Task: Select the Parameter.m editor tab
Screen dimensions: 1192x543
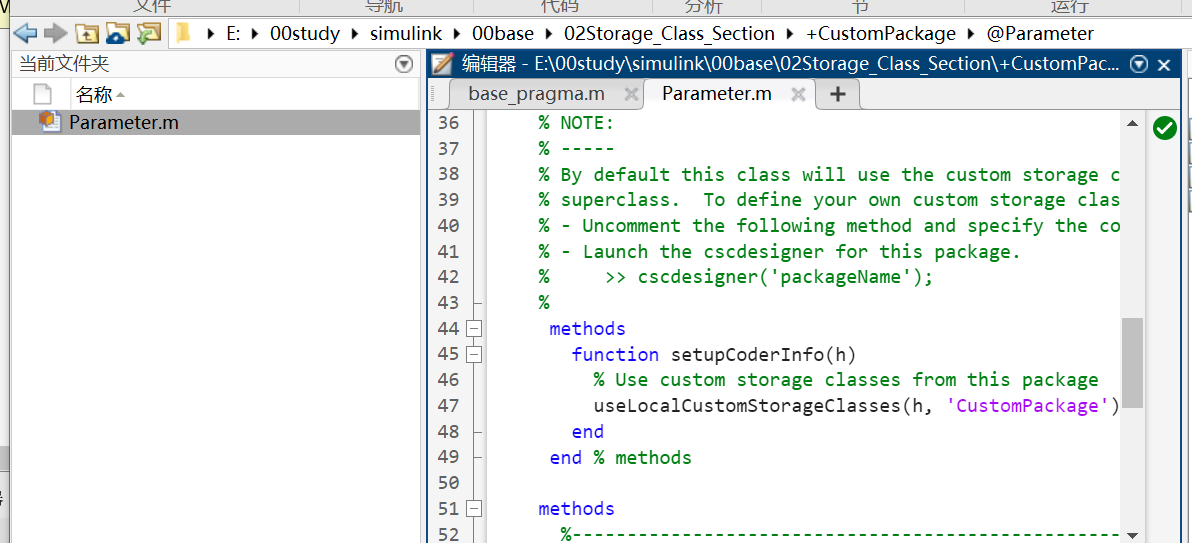Action: pyautogui.click(x=716, y=94)
